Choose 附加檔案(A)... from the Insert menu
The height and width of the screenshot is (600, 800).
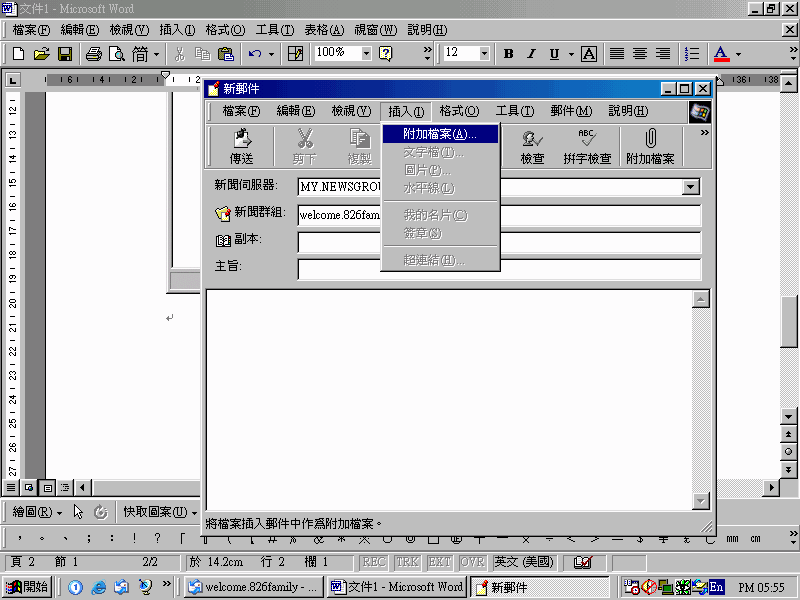coord(440,134)
